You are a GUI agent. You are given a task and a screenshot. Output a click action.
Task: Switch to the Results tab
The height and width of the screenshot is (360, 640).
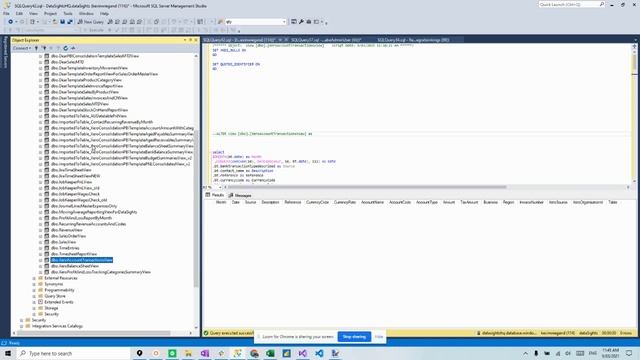tap(215, 195)
